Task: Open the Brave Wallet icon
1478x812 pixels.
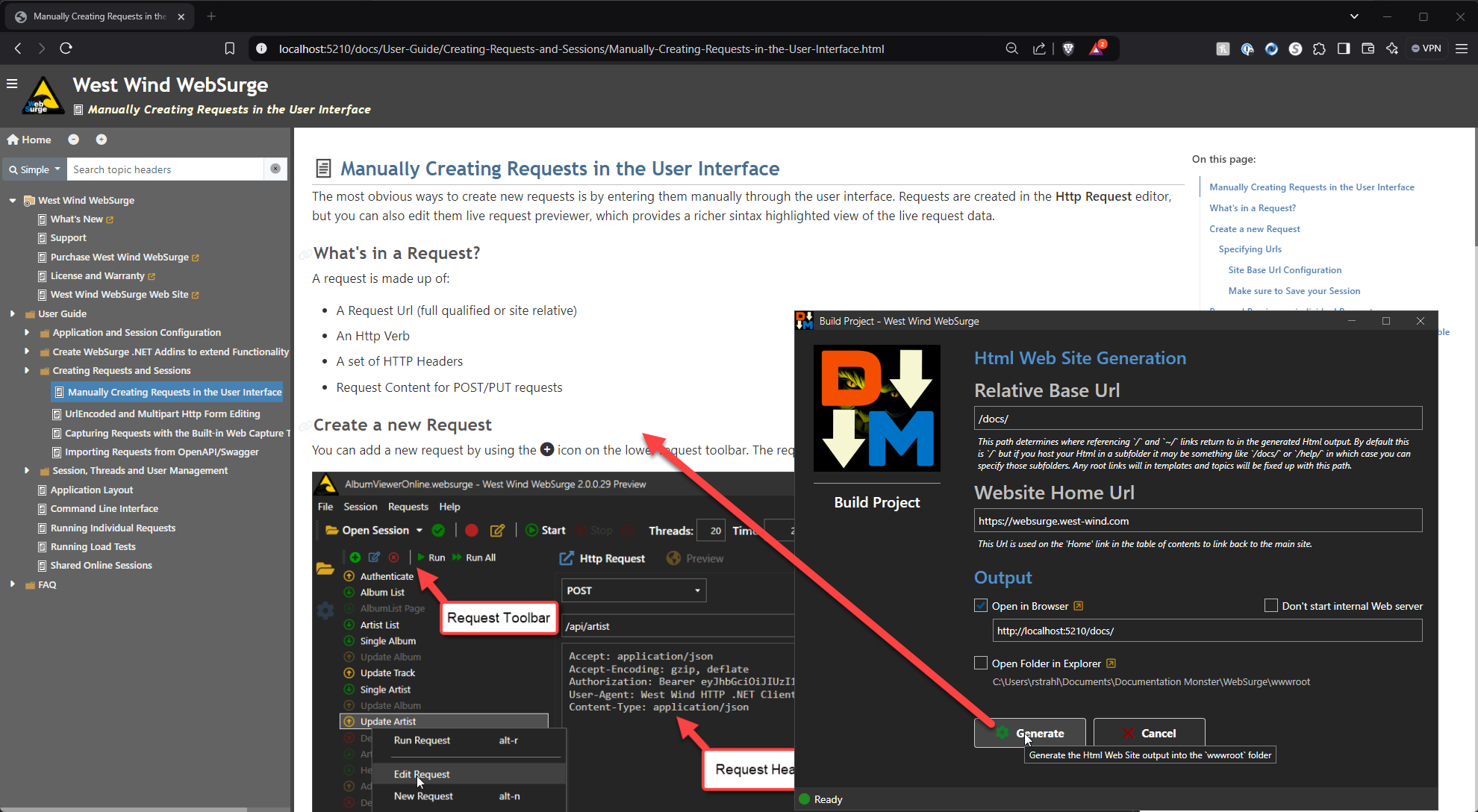Action: point(1368,49)
